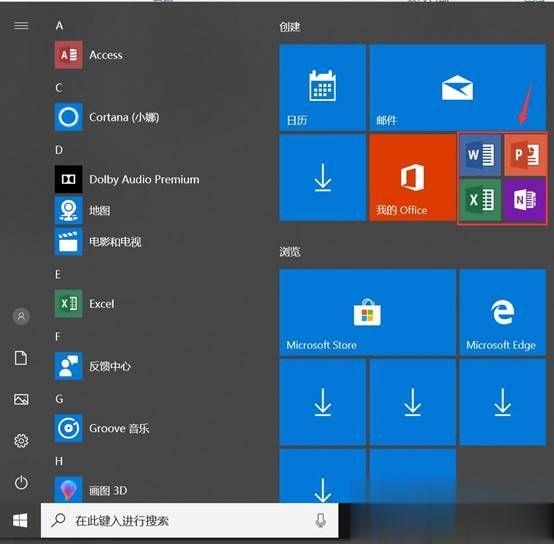
Task: Open the 电影和电视 app icon
Action: coord(69,241)
